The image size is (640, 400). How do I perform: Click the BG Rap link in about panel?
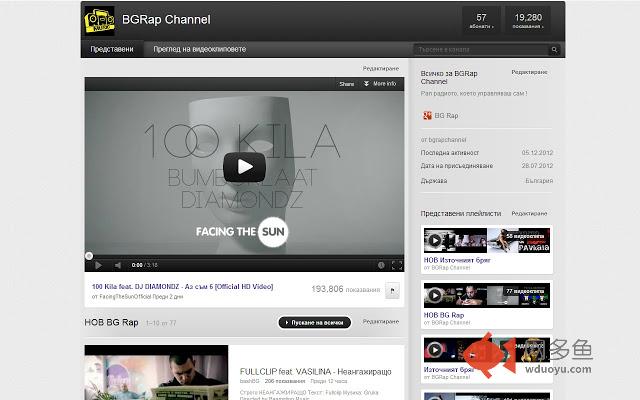point(446,116)
